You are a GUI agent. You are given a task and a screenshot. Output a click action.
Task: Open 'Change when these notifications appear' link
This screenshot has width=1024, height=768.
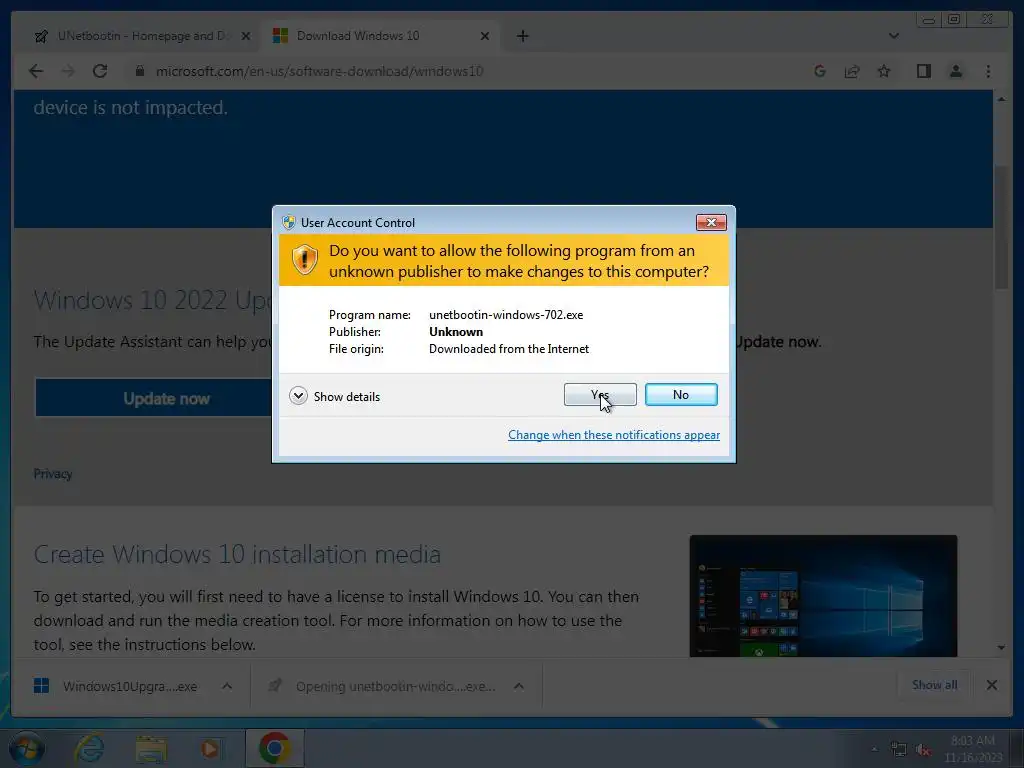pos(613,435)
